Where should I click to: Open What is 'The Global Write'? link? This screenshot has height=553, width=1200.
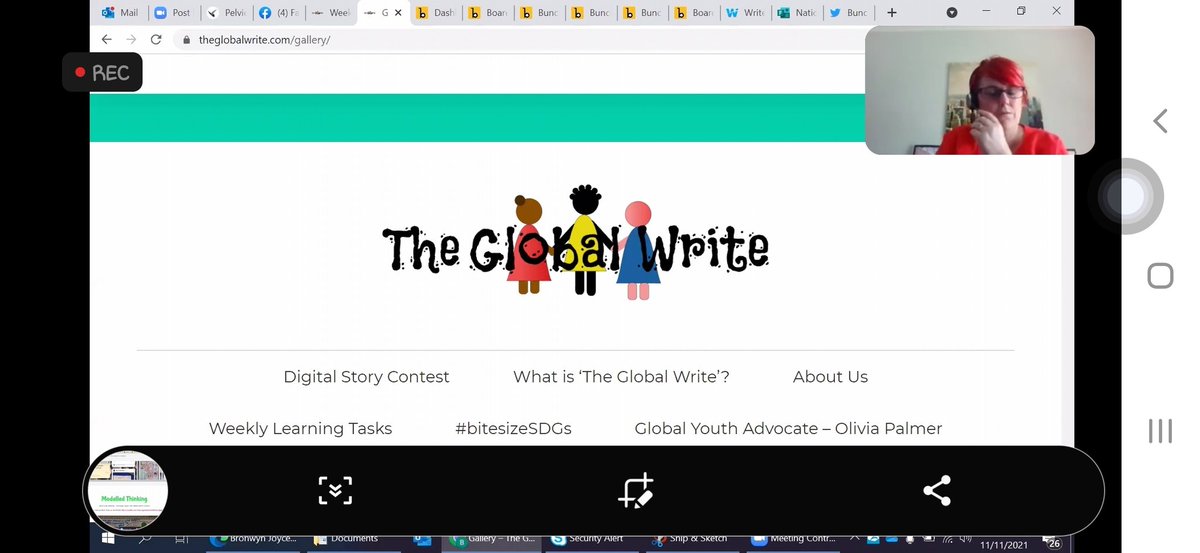point(621,377)
